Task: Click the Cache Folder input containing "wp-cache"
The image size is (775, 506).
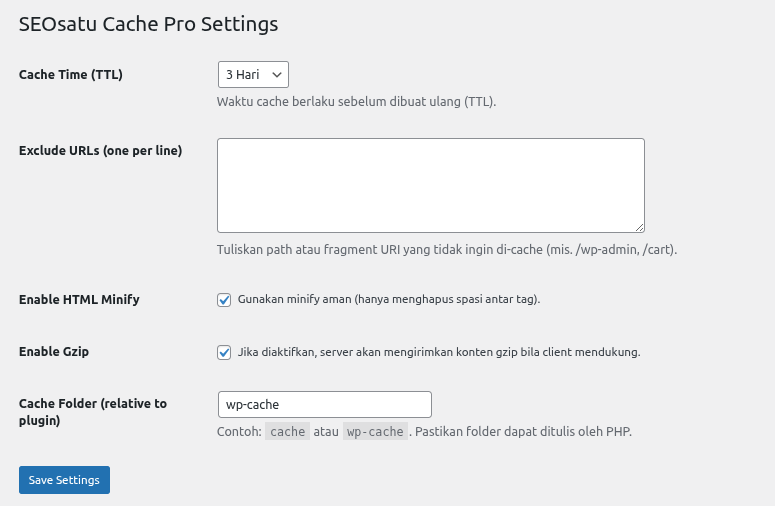Action: point(324,404)
